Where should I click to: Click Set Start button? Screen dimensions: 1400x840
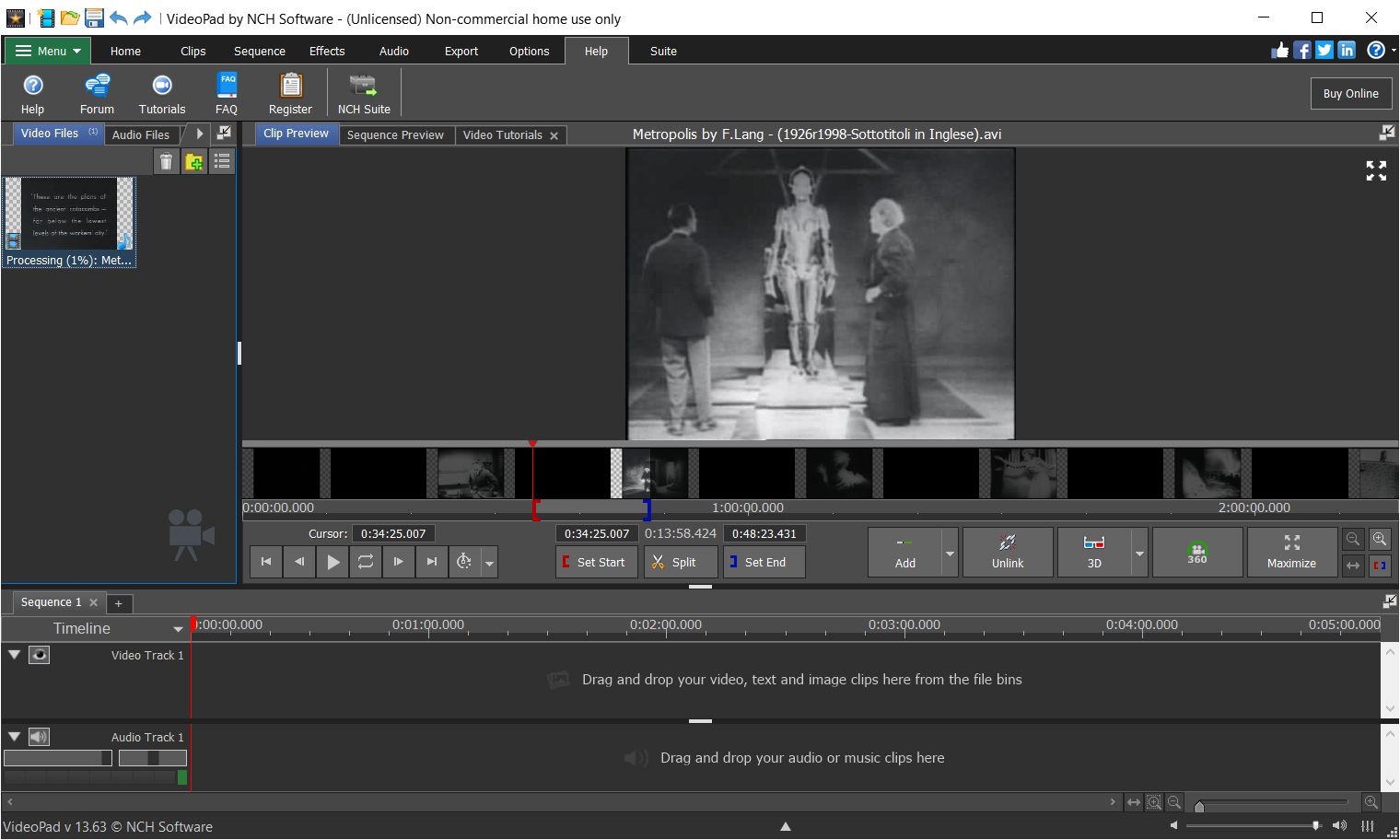[x=596, y=562]
